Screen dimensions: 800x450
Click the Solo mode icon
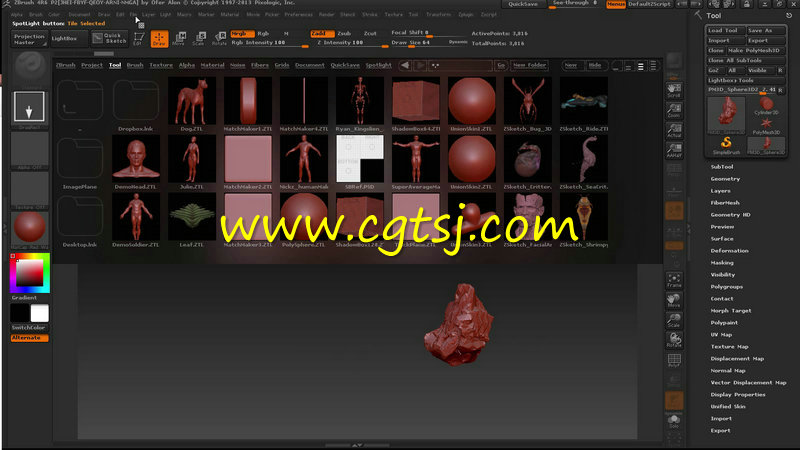point(674,421)
